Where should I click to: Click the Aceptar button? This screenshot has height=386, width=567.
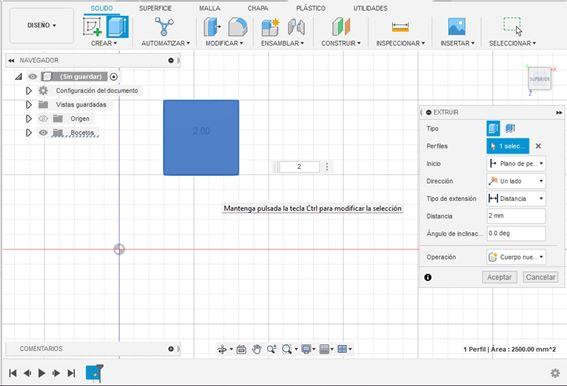click(499, 277)
